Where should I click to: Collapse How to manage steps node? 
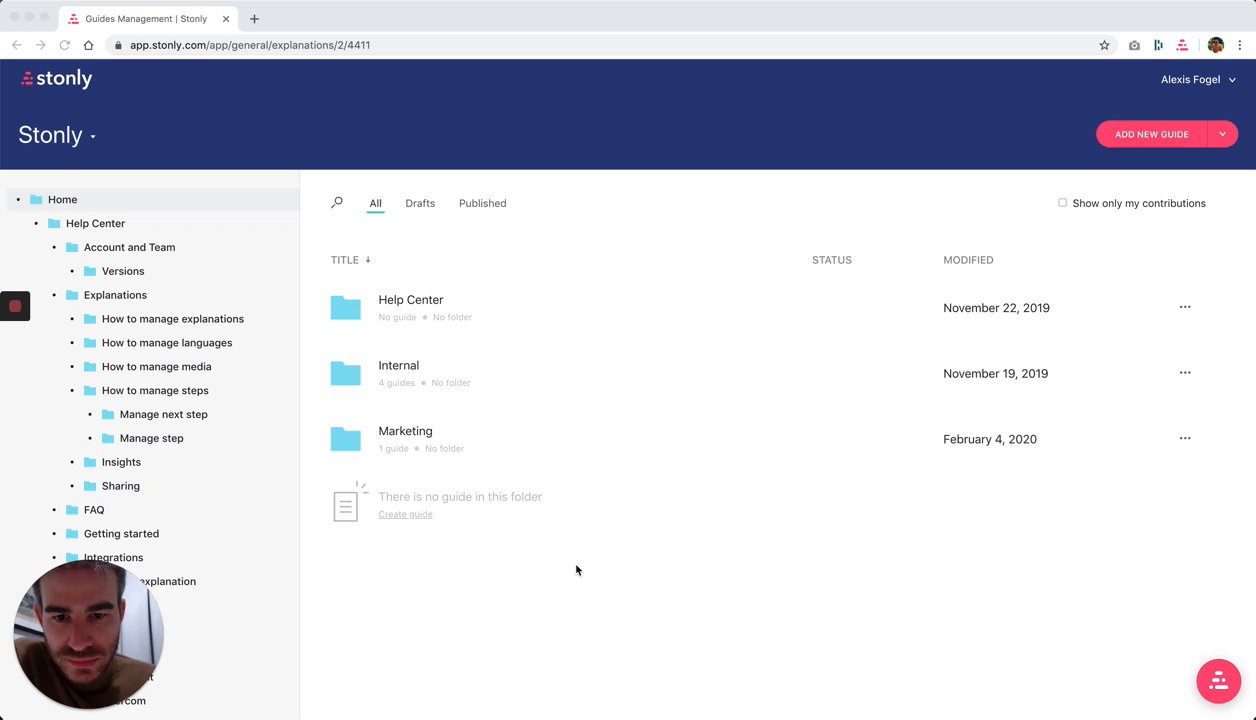(72, 391)
